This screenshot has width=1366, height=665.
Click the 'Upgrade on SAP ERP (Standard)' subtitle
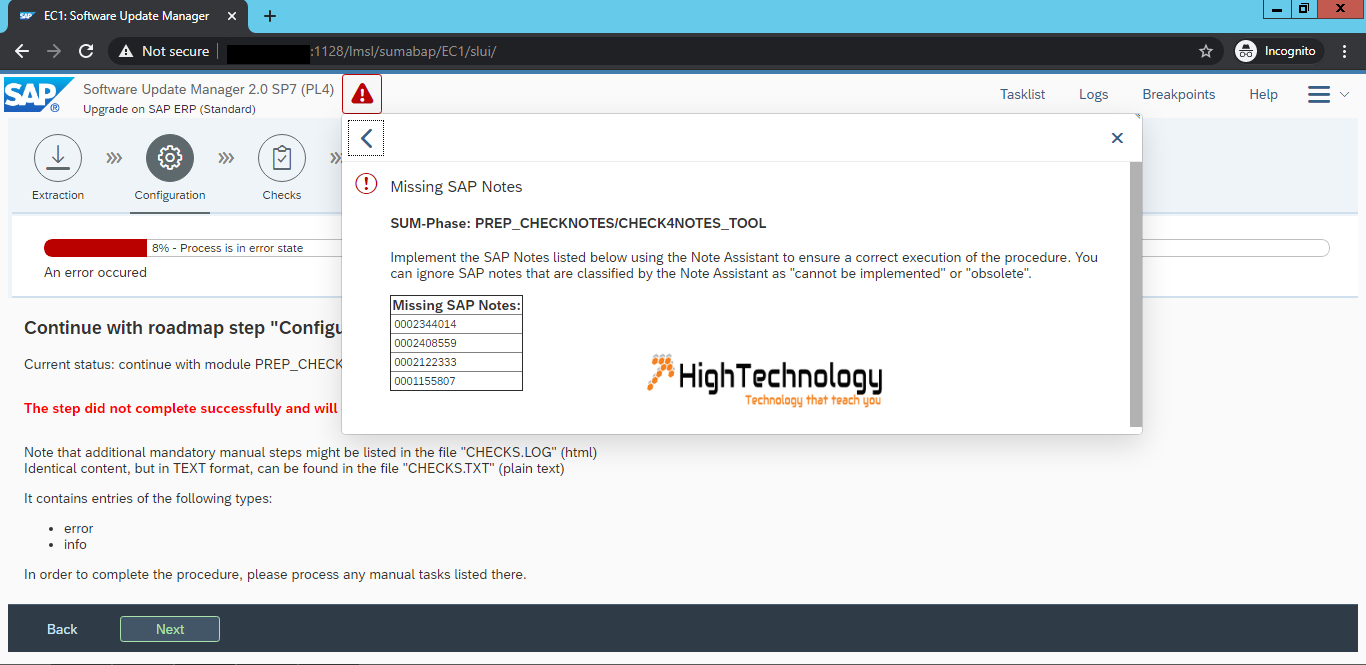[x=169, y=109]
